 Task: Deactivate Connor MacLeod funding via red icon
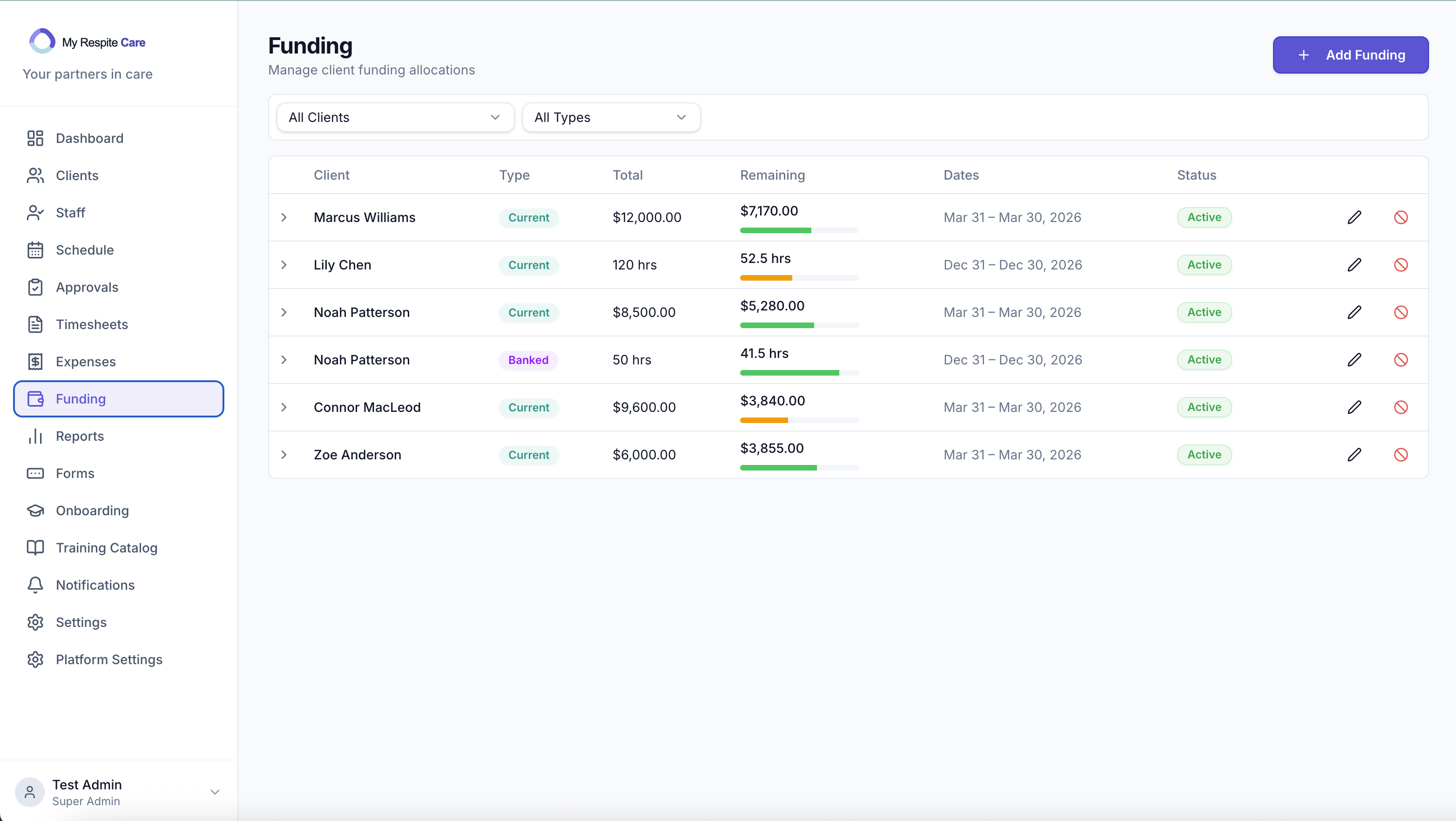click(x=1401, y=407)
